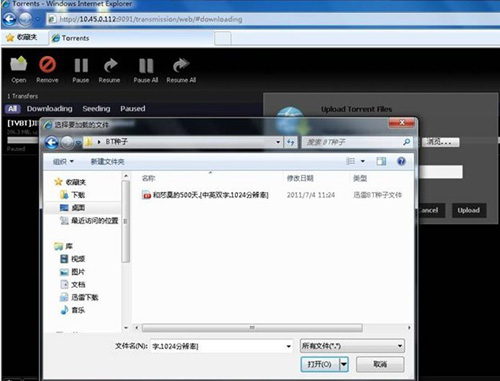Expand the 打开 button split arrow
Screen dimensions: 500x381
[x=344, y=364]
